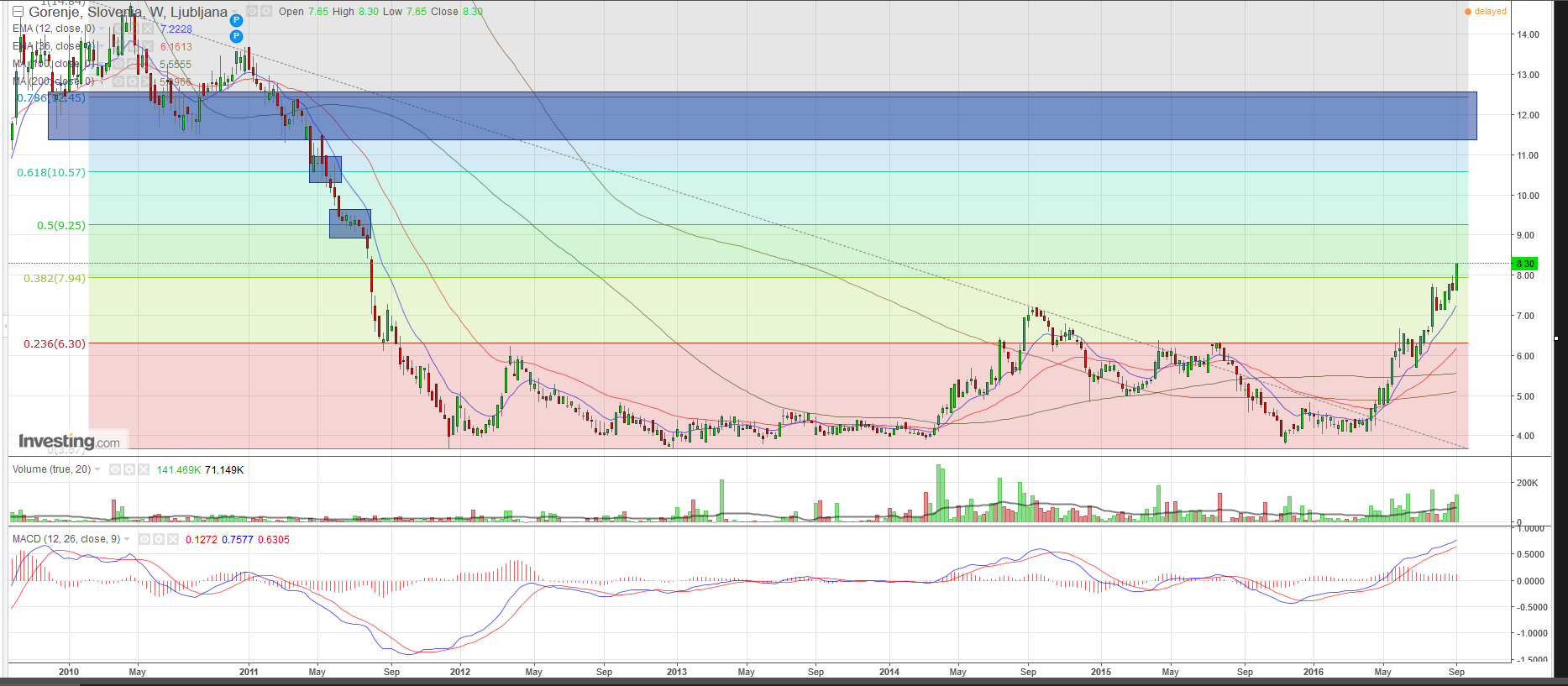Click the MACD signal value 0.6305
This screenshot has height=686, width=1568.
point(274,540)
